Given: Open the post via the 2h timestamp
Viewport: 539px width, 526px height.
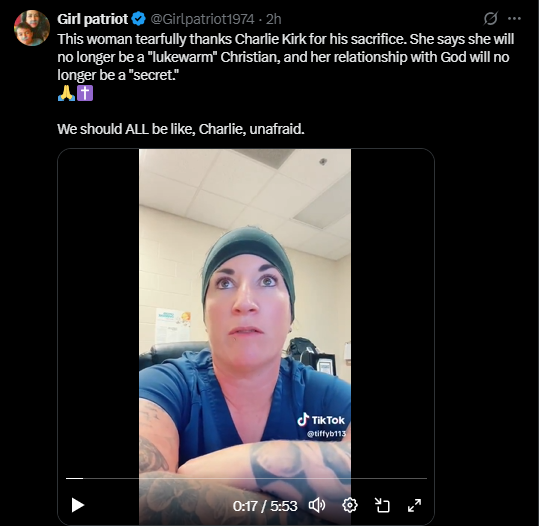Looking at the screenshot, I should tap(274, 19).
